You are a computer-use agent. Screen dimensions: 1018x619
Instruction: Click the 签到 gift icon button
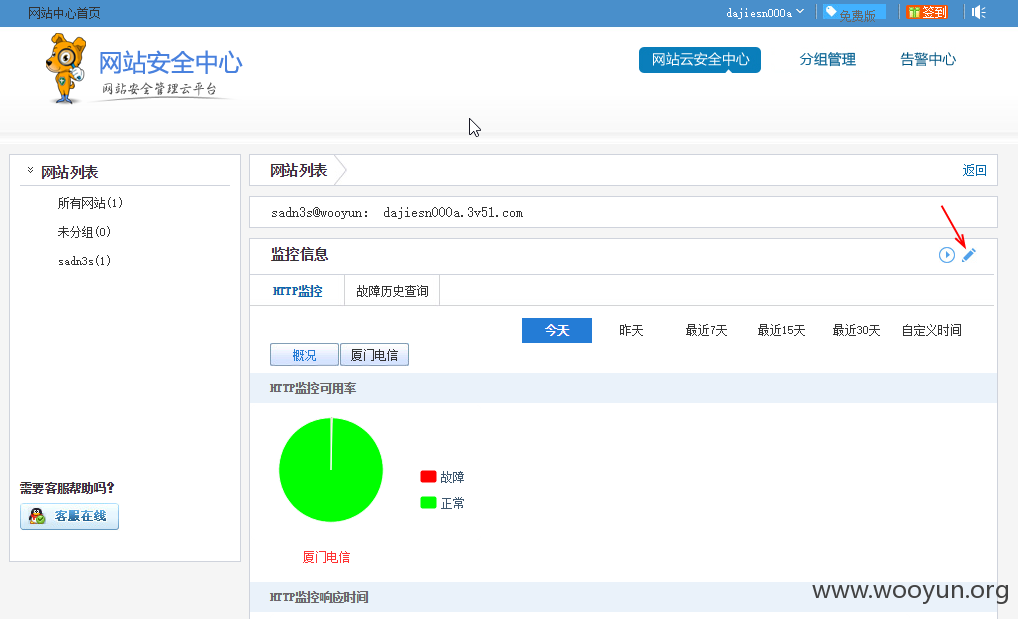pos(927,12)
